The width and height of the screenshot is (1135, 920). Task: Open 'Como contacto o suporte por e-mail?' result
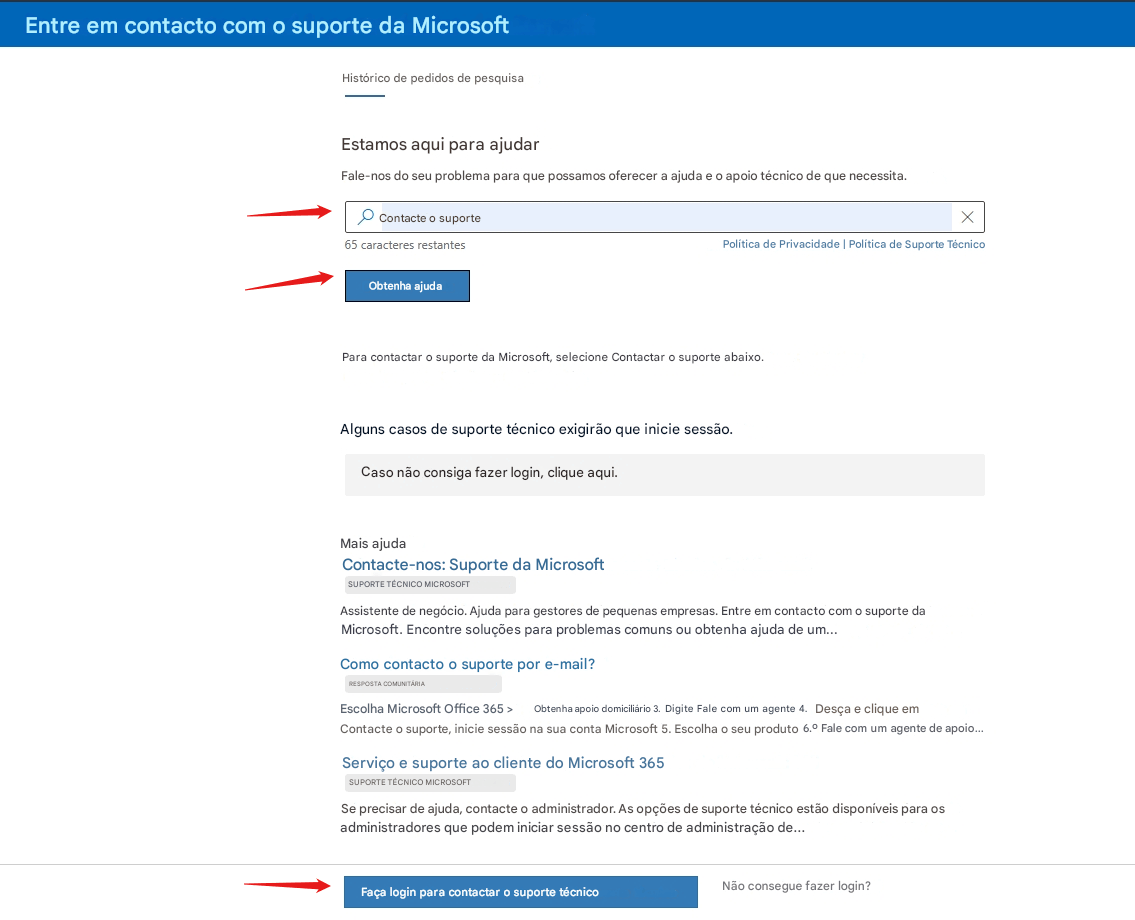[468, 664]
